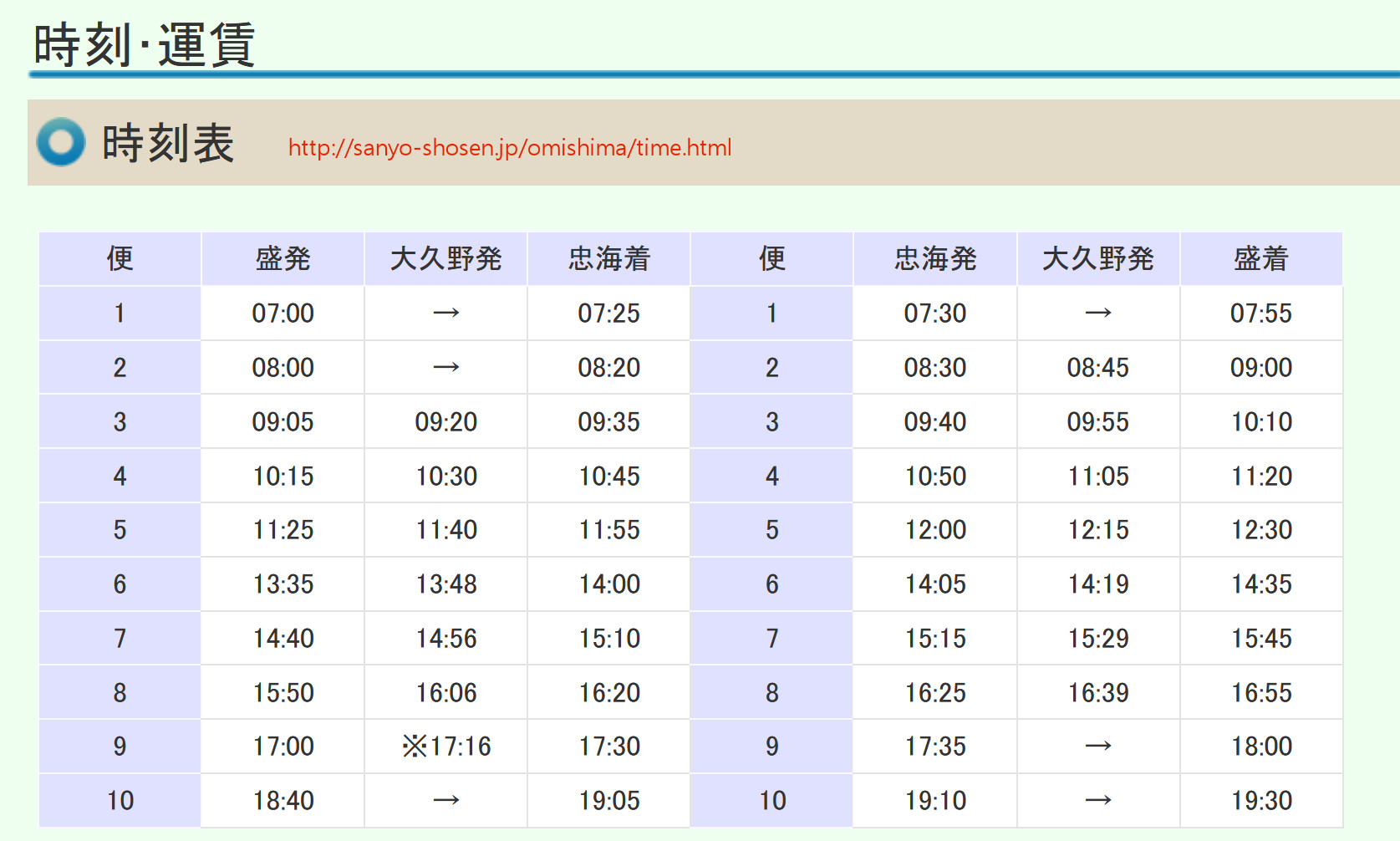The width and height of the screenshot is (1400, 841).
Task: Click the 07:00 departure time cell
Action: click(x=283, y=313)
